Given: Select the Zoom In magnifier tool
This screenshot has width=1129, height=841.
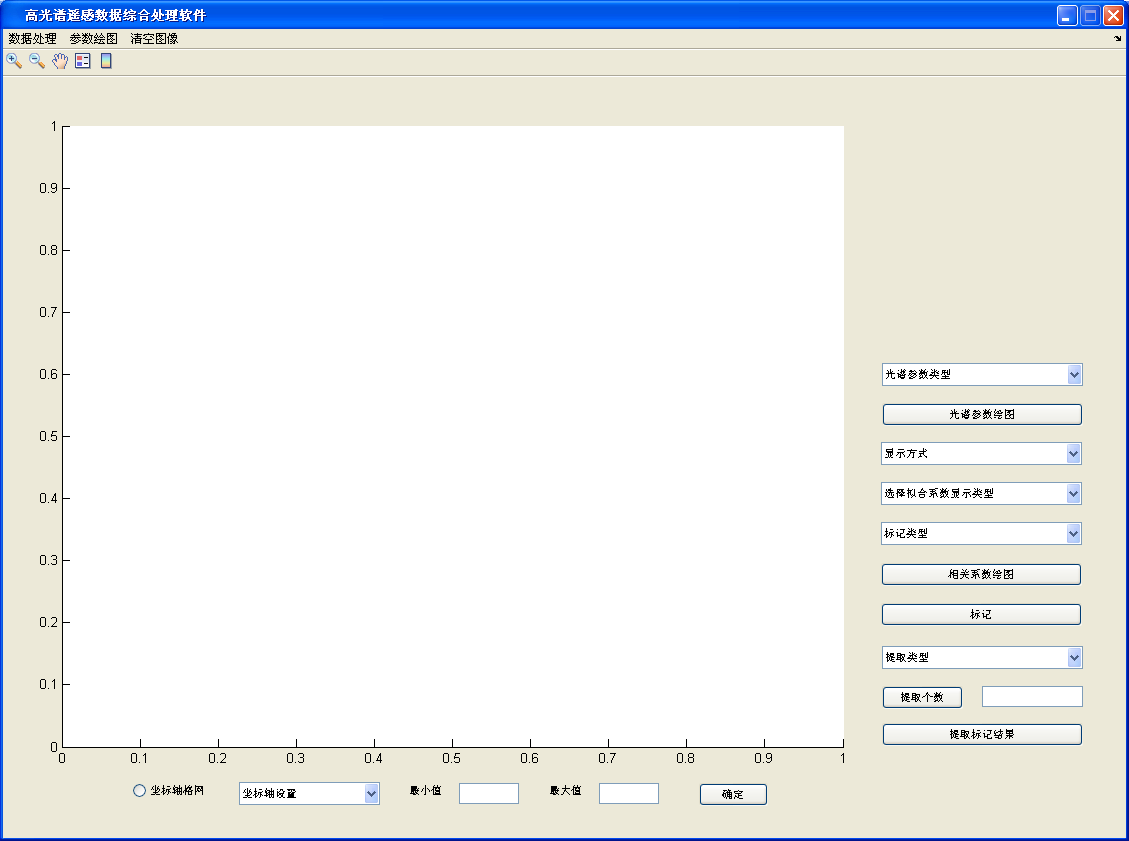Looking at the screenshot, I should tap(14, 61).
